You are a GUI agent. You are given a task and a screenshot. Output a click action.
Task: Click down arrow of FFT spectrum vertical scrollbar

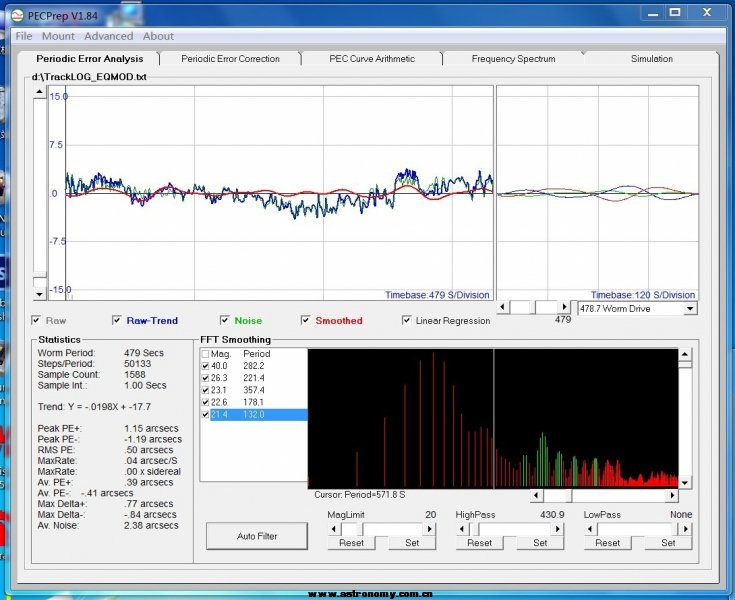(x=685, y=482)
